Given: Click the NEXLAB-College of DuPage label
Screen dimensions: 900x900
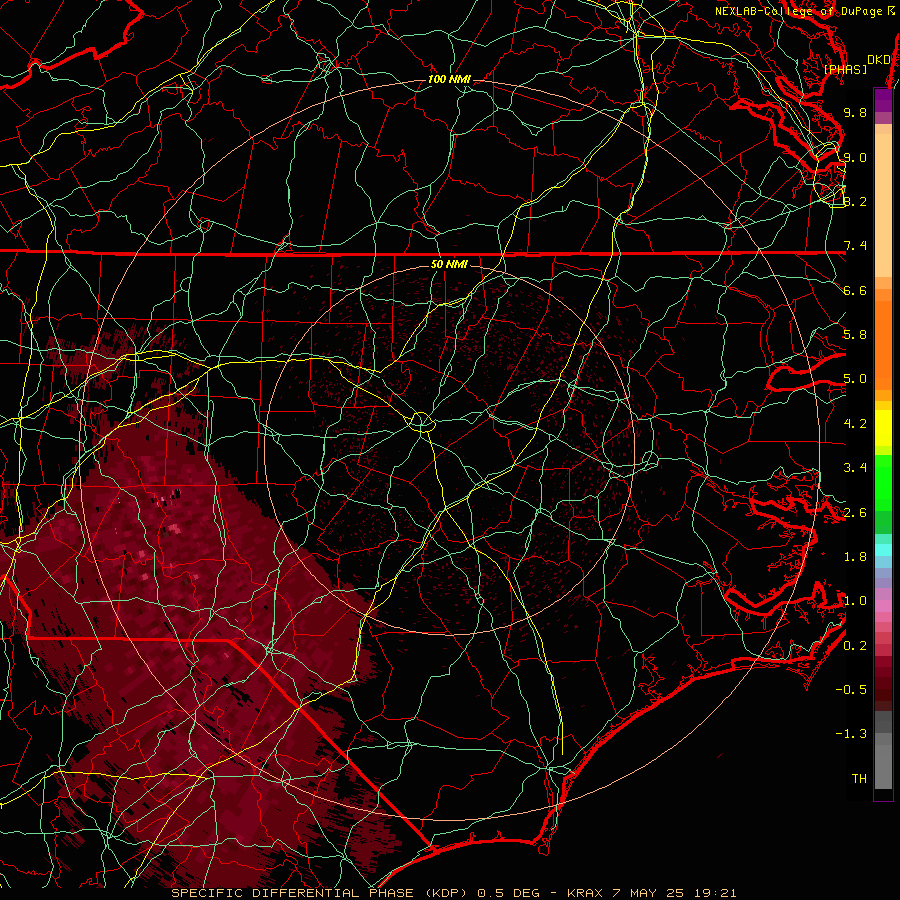Looking at the screenshot, I should [x=804, y=11].
